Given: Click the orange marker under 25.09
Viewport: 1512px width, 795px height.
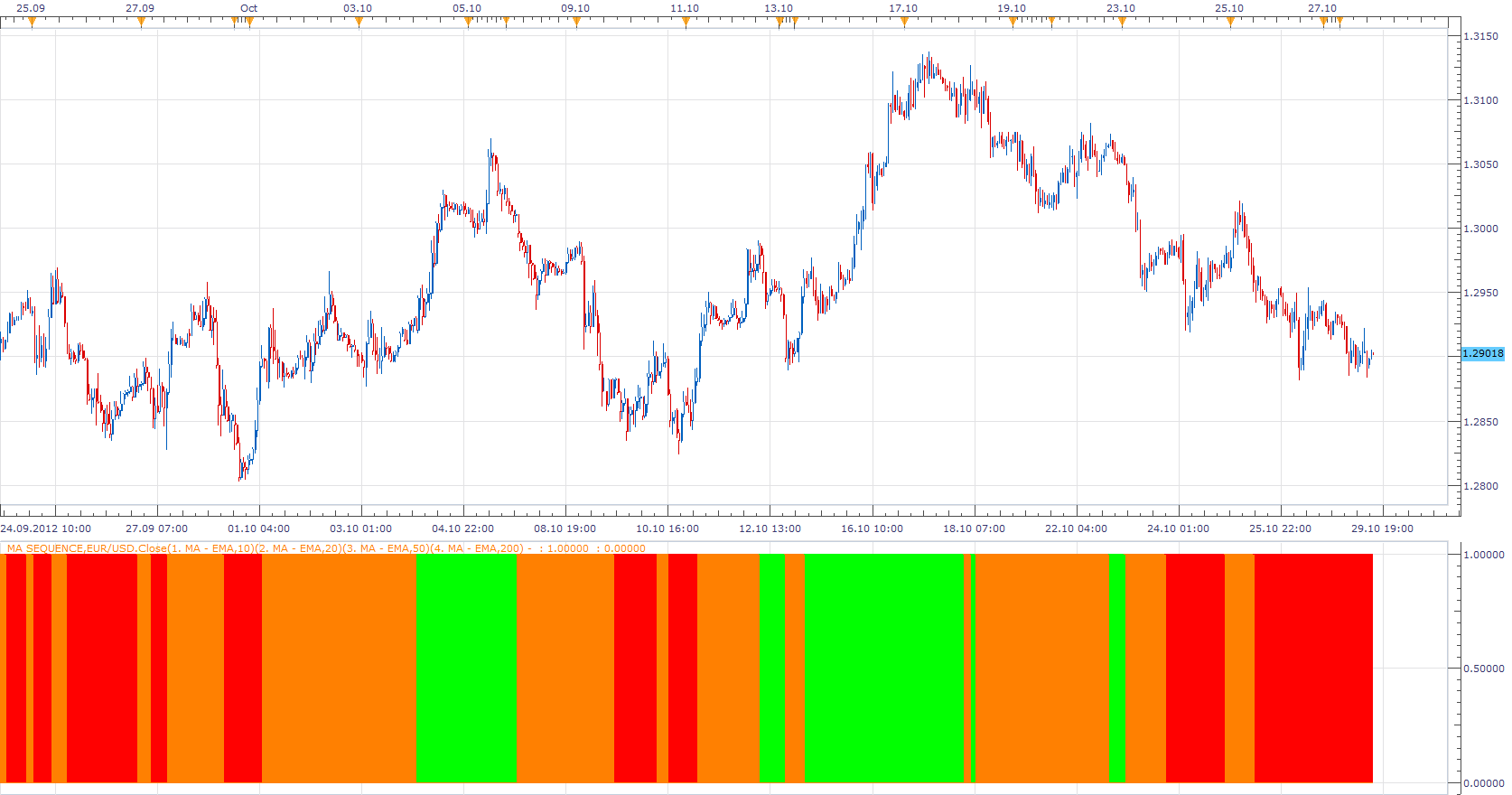Looking at the screenshot, I should point(32,23).
